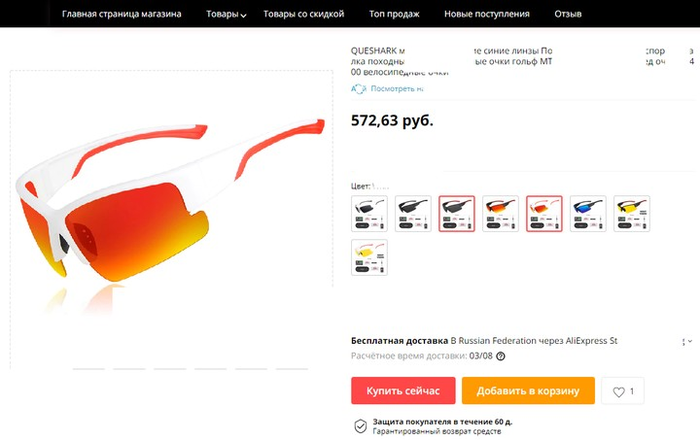
Task: Click the image search icon beside Посмотреть
Action: coord(358,89)
